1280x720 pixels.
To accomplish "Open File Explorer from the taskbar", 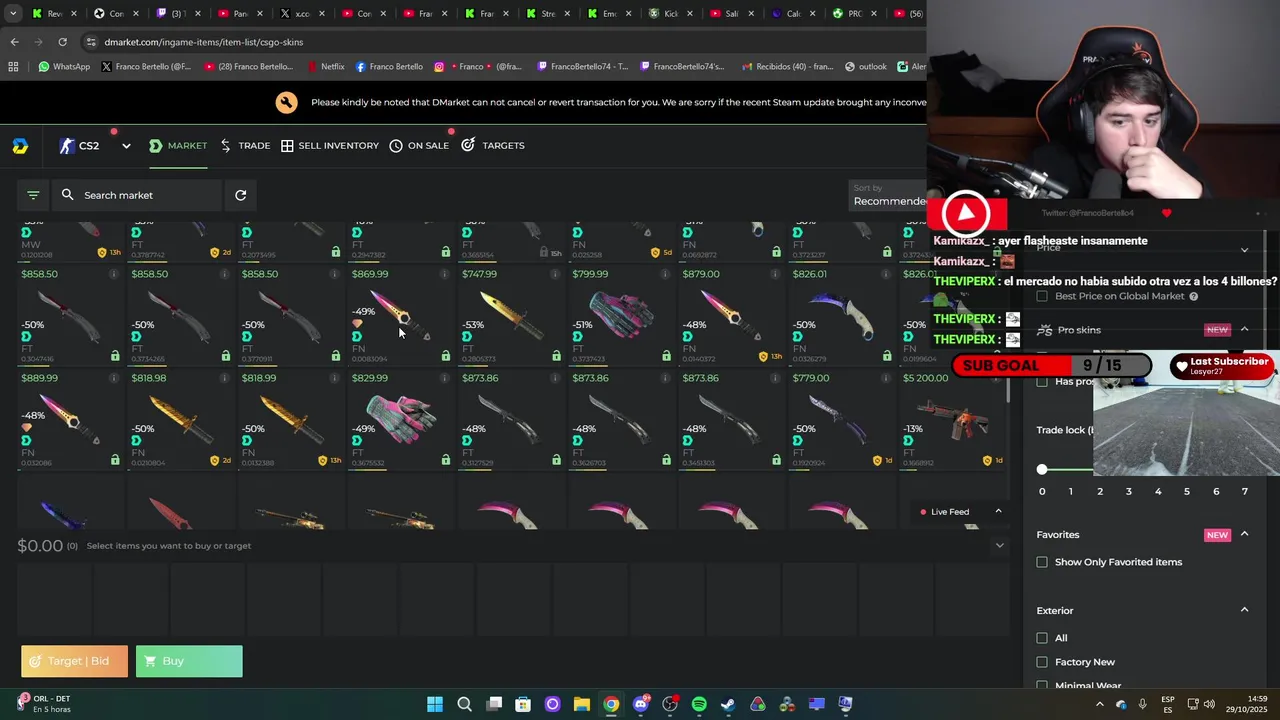I will 582,704.
